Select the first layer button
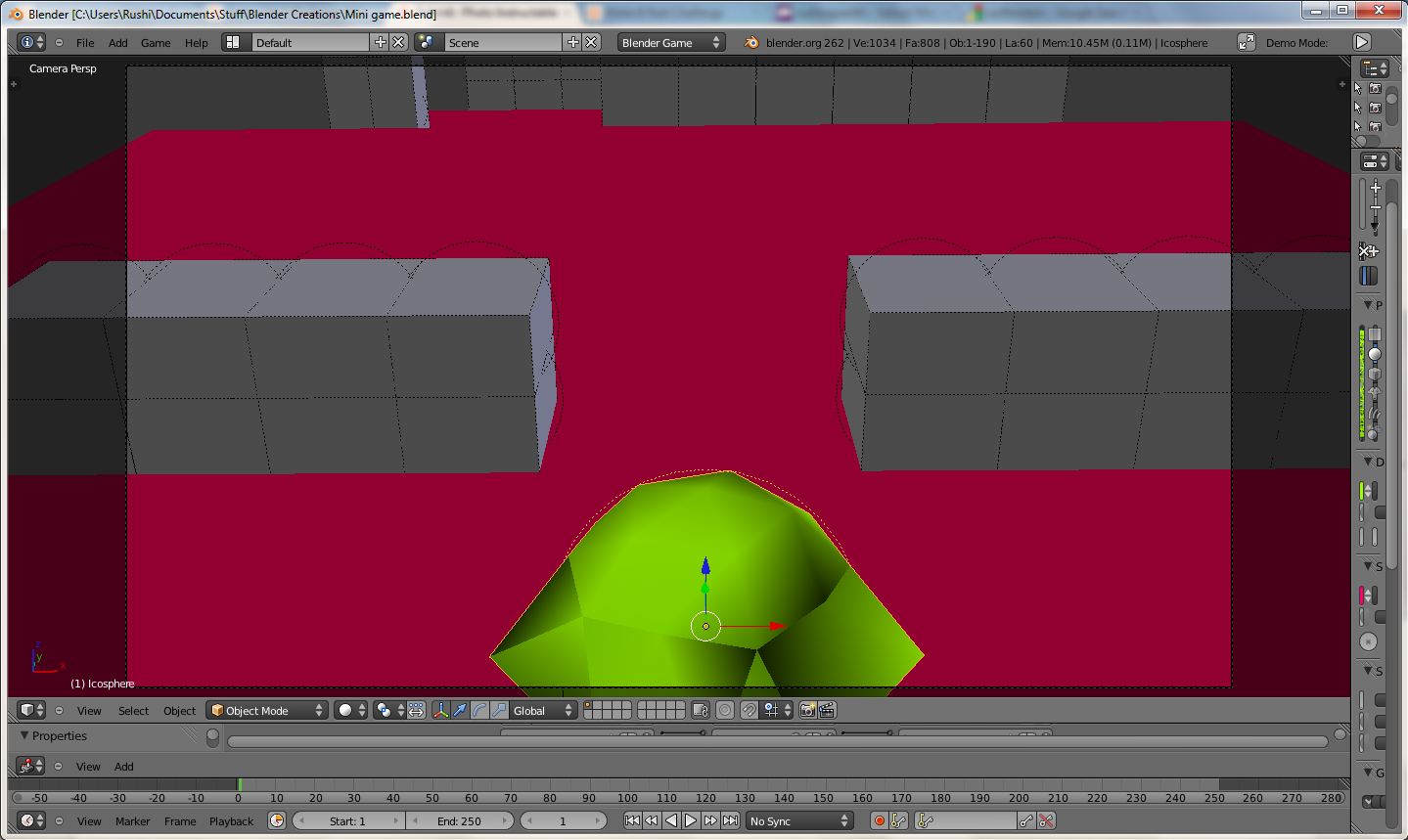1408x840 pixels. pos(588,705)
